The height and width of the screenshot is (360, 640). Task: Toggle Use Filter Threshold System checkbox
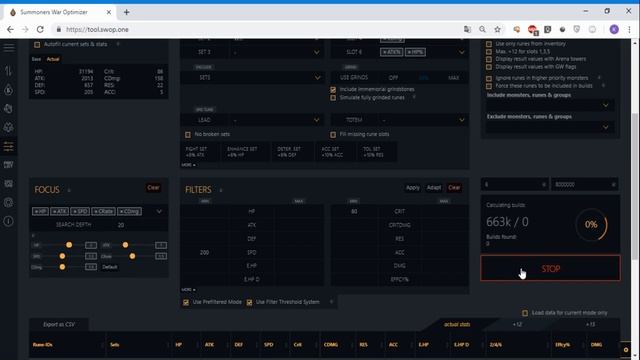(249, 302)
